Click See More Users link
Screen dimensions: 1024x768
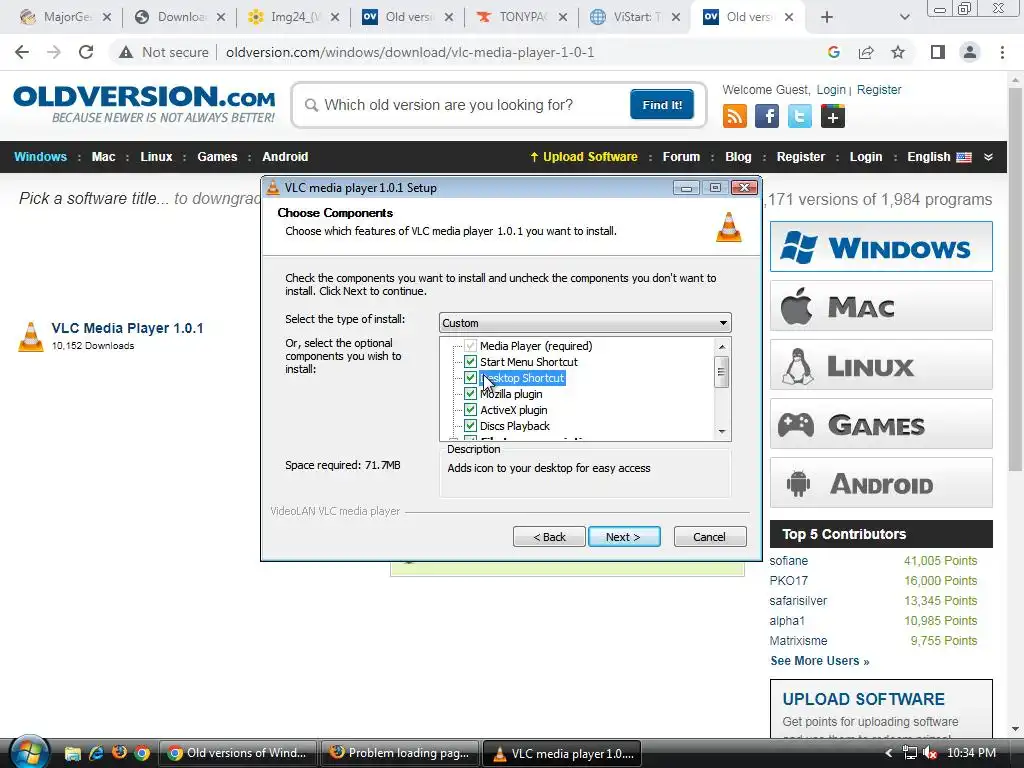point(820,661)
